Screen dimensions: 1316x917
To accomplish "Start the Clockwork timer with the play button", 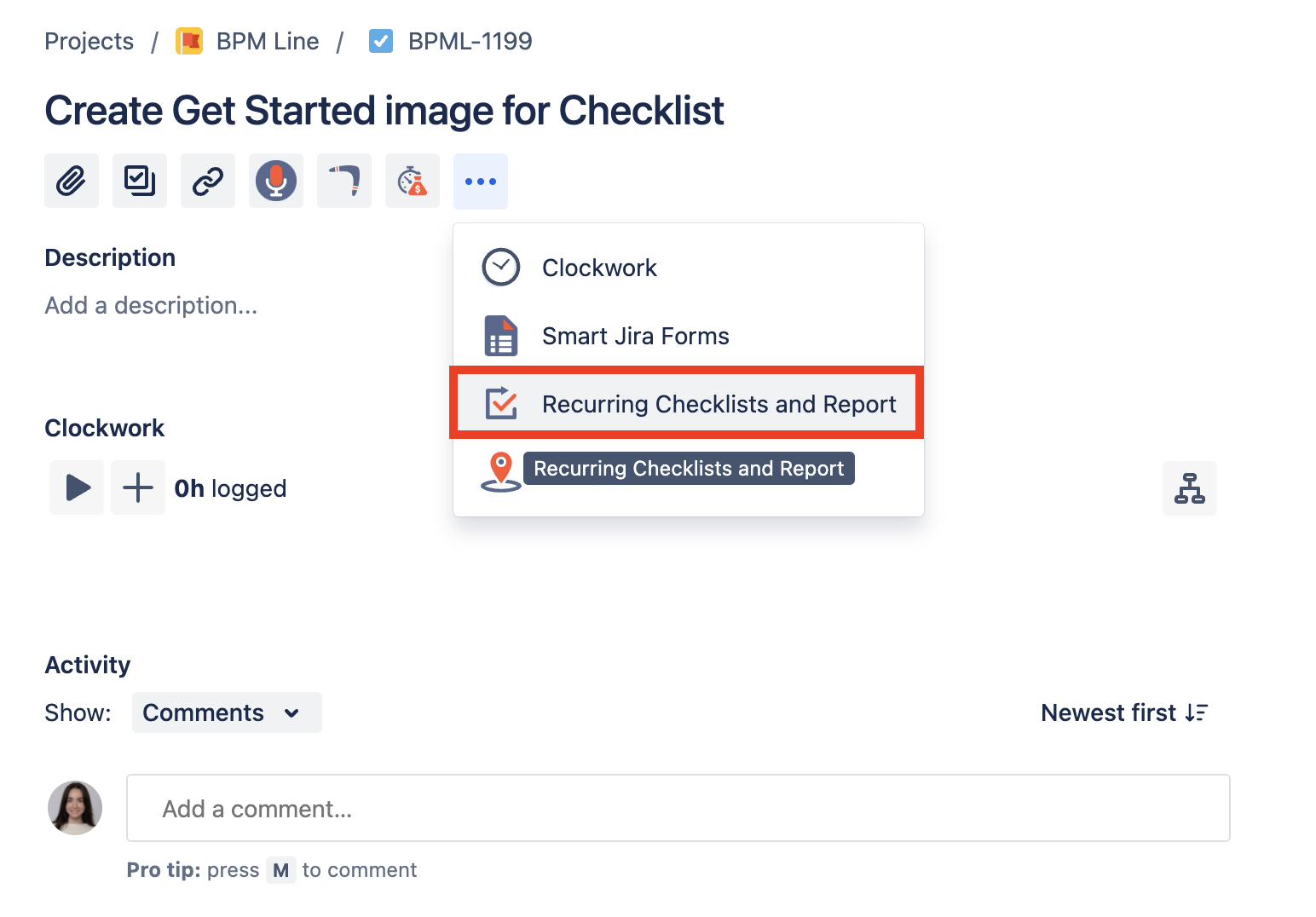I will click(76, 487).
